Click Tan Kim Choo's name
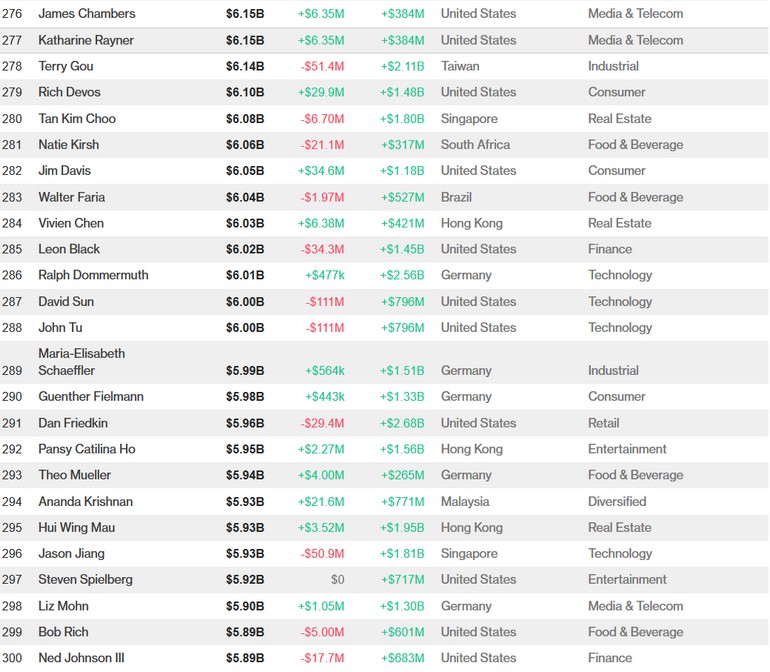Viewport: 770px width, 672px height. click(77, 118)
